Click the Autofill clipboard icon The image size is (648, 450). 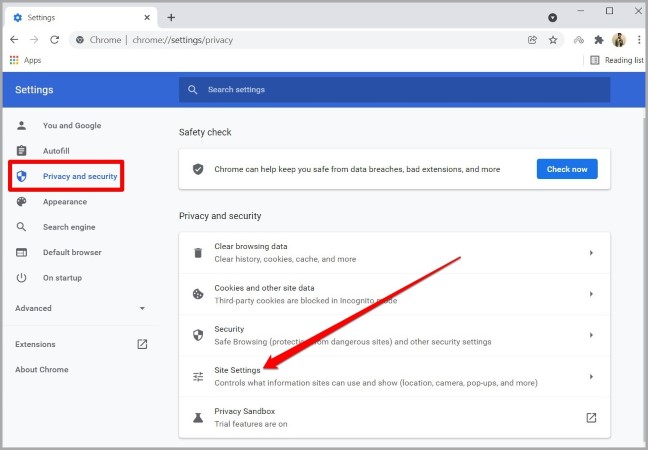pyautogui.click(x=21, y=151)
